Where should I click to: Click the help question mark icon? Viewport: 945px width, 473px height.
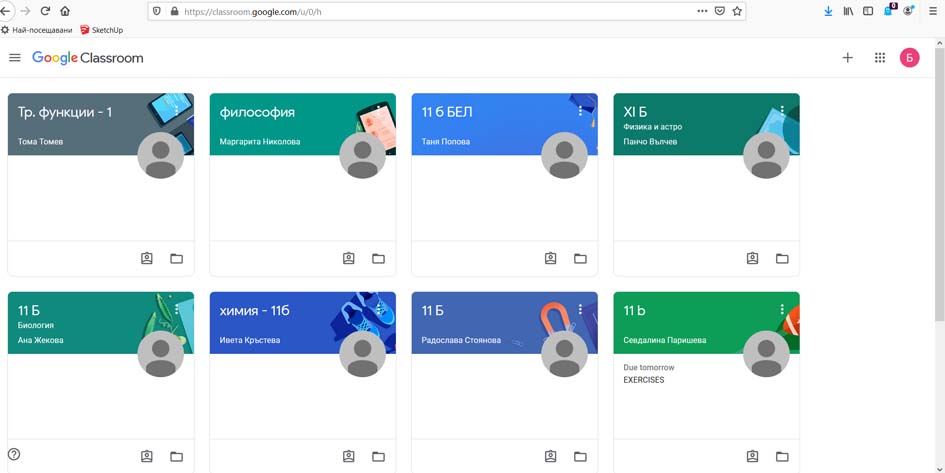coord(14,454)
